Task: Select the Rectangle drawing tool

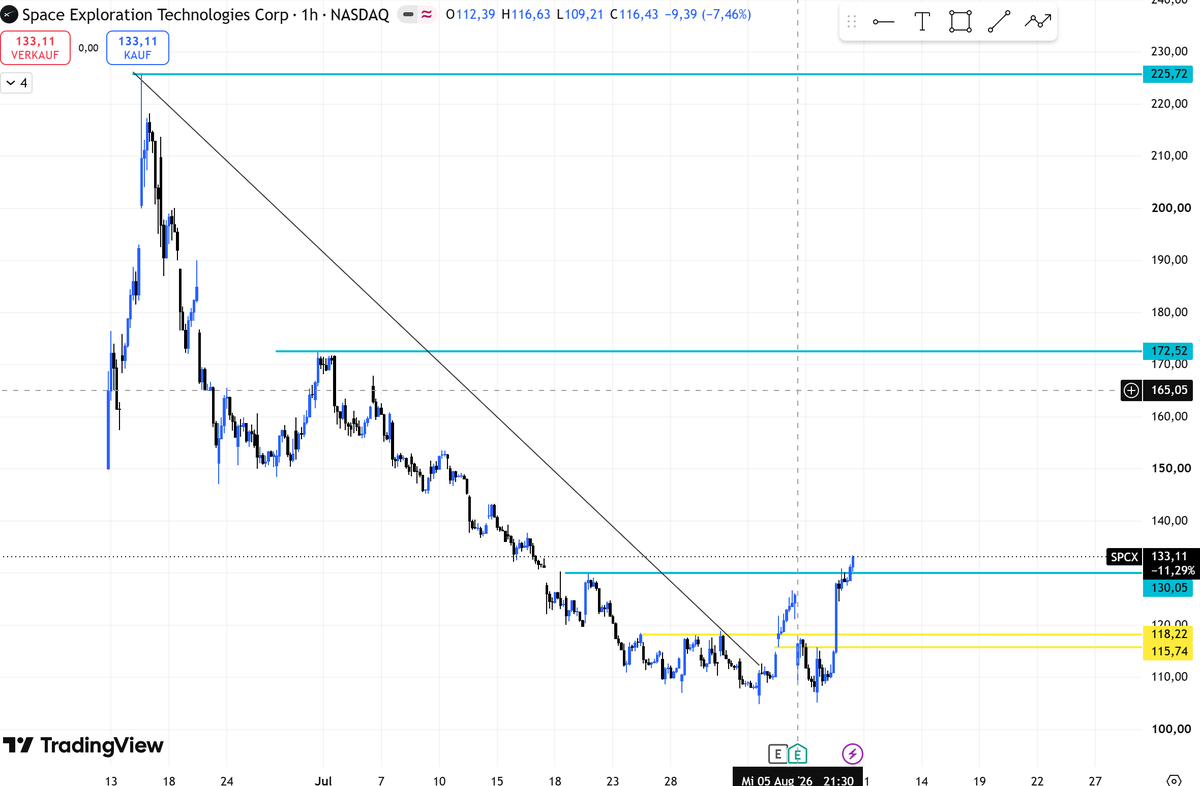Action: coord(961,22)
